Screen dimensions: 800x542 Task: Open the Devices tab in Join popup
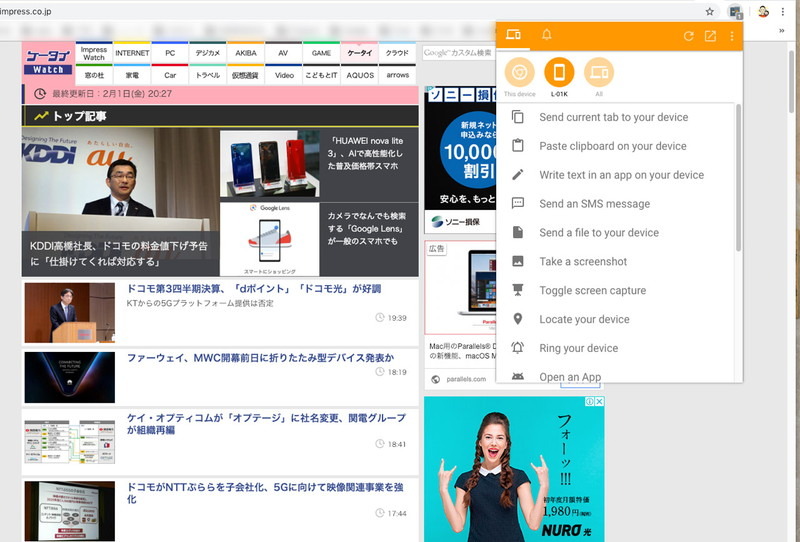[513, 35]
